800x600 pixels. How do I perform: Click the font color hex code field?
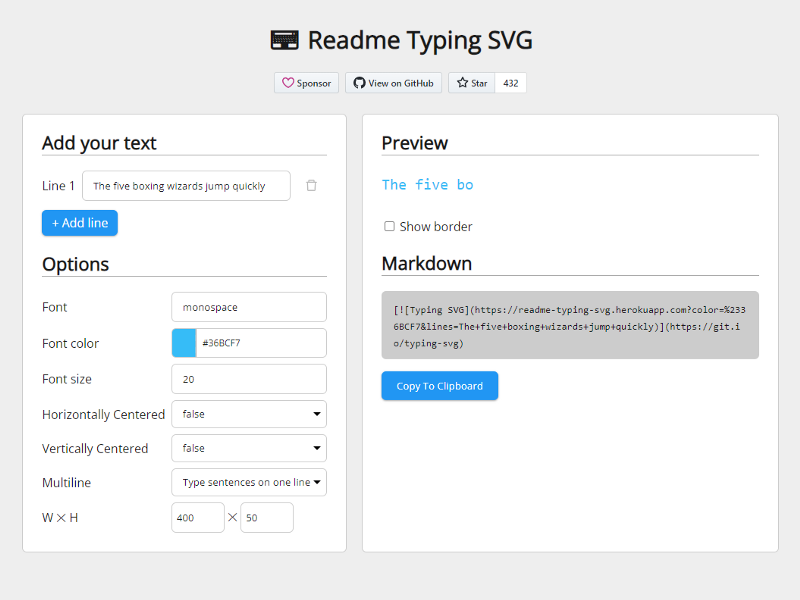click(261, 343)
